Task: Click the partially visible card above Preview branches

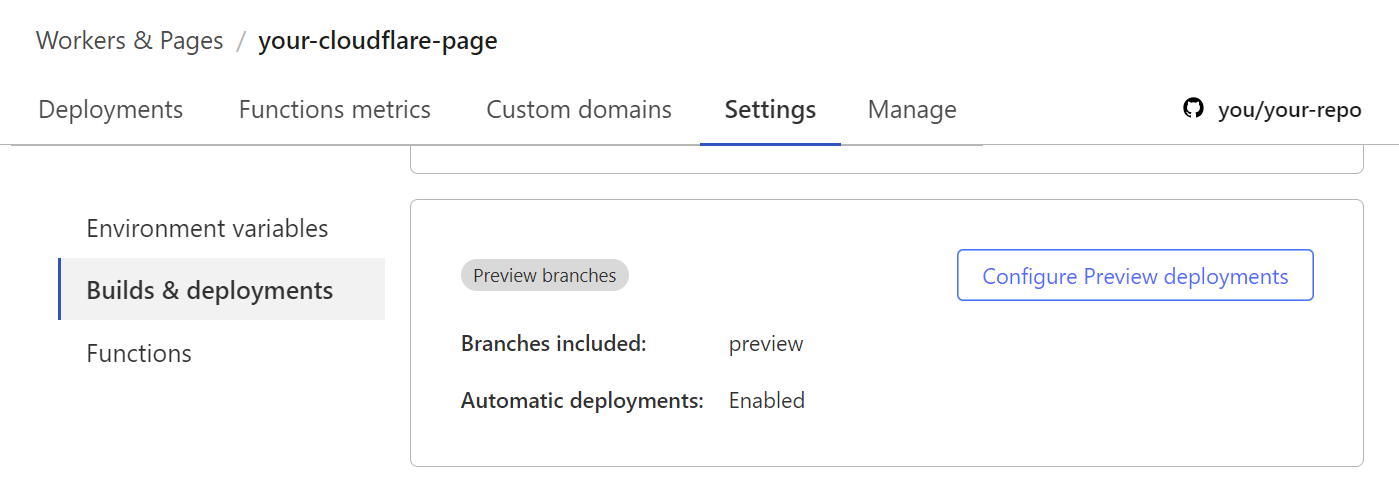Action: (886, 160)
